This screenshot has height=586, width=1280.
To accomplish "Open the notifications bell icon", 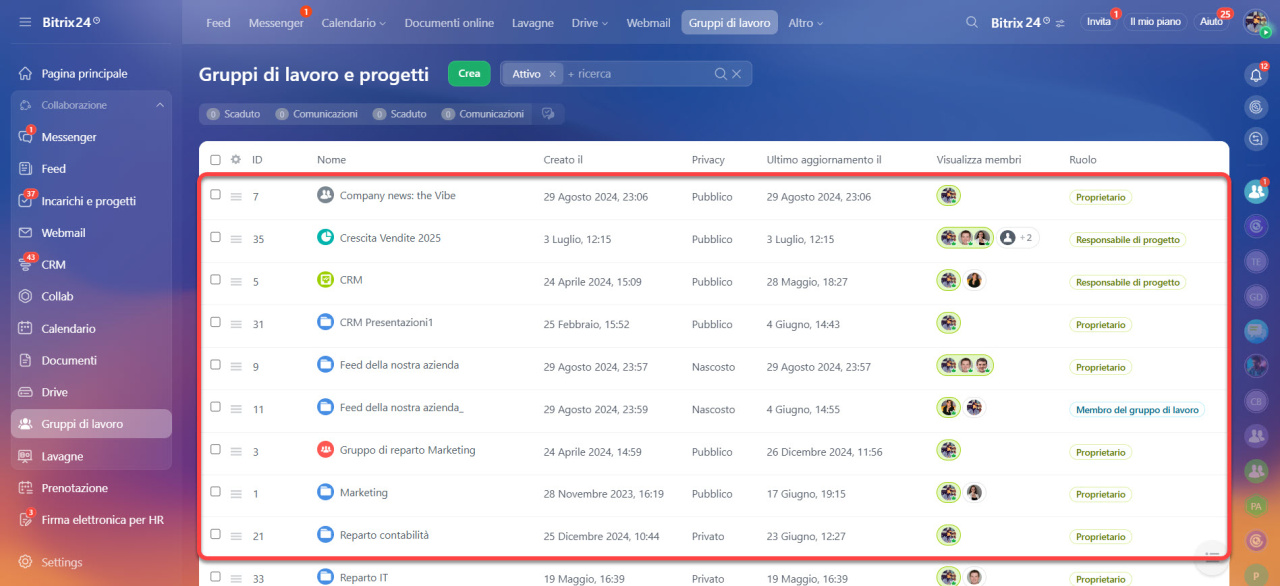I will point(1256,75).
